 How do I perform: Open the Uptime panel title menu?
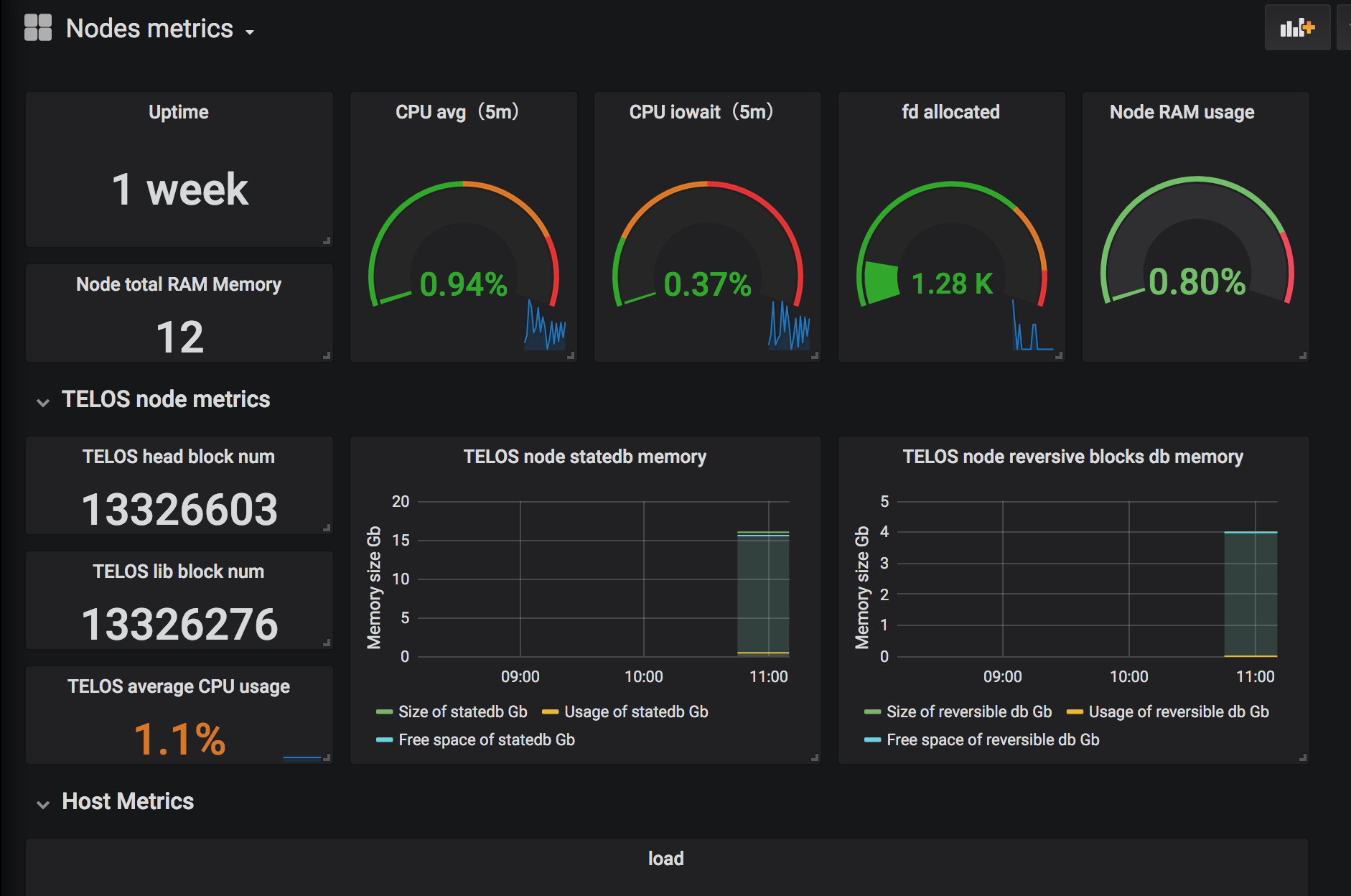coord(179,112)
